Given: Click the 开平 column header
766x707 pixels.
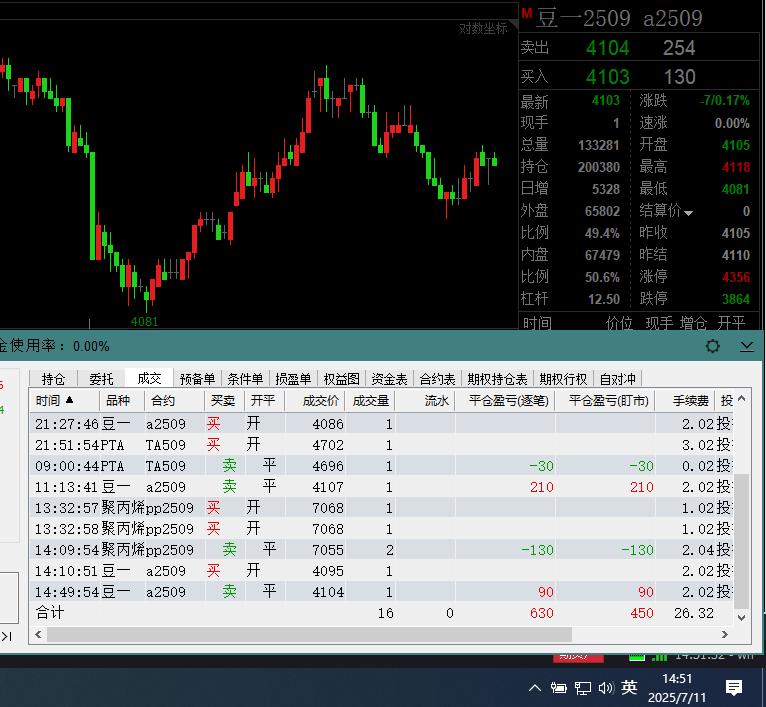Looking at the screenshot, I should (x=264, y=401).
